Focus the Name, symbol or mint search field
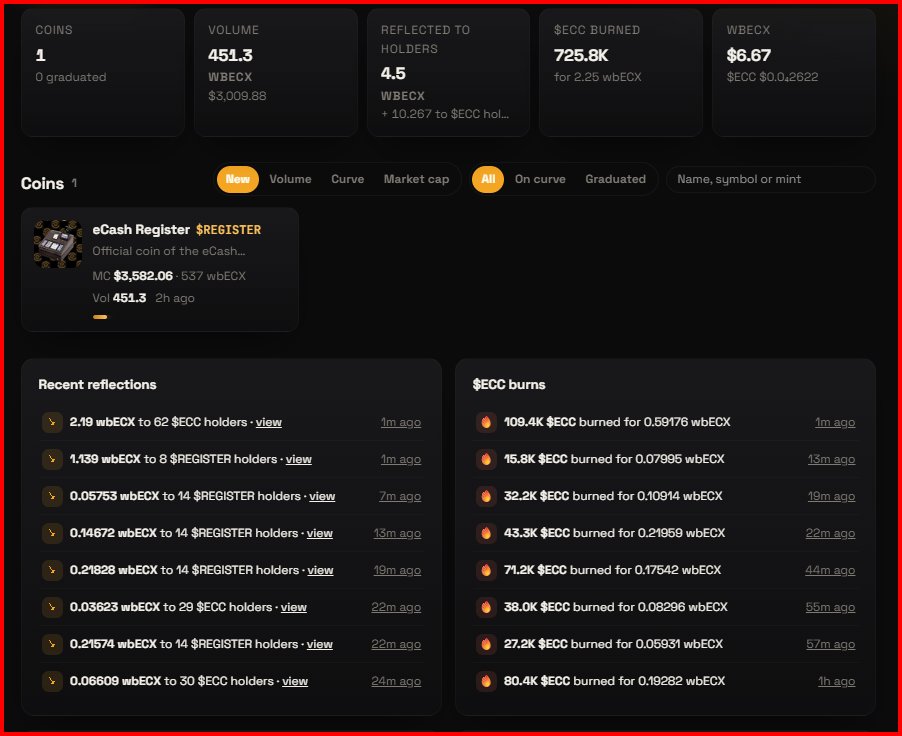Image resolution: width=902 pixels, height=736 pixels. [x=771, y=179]
